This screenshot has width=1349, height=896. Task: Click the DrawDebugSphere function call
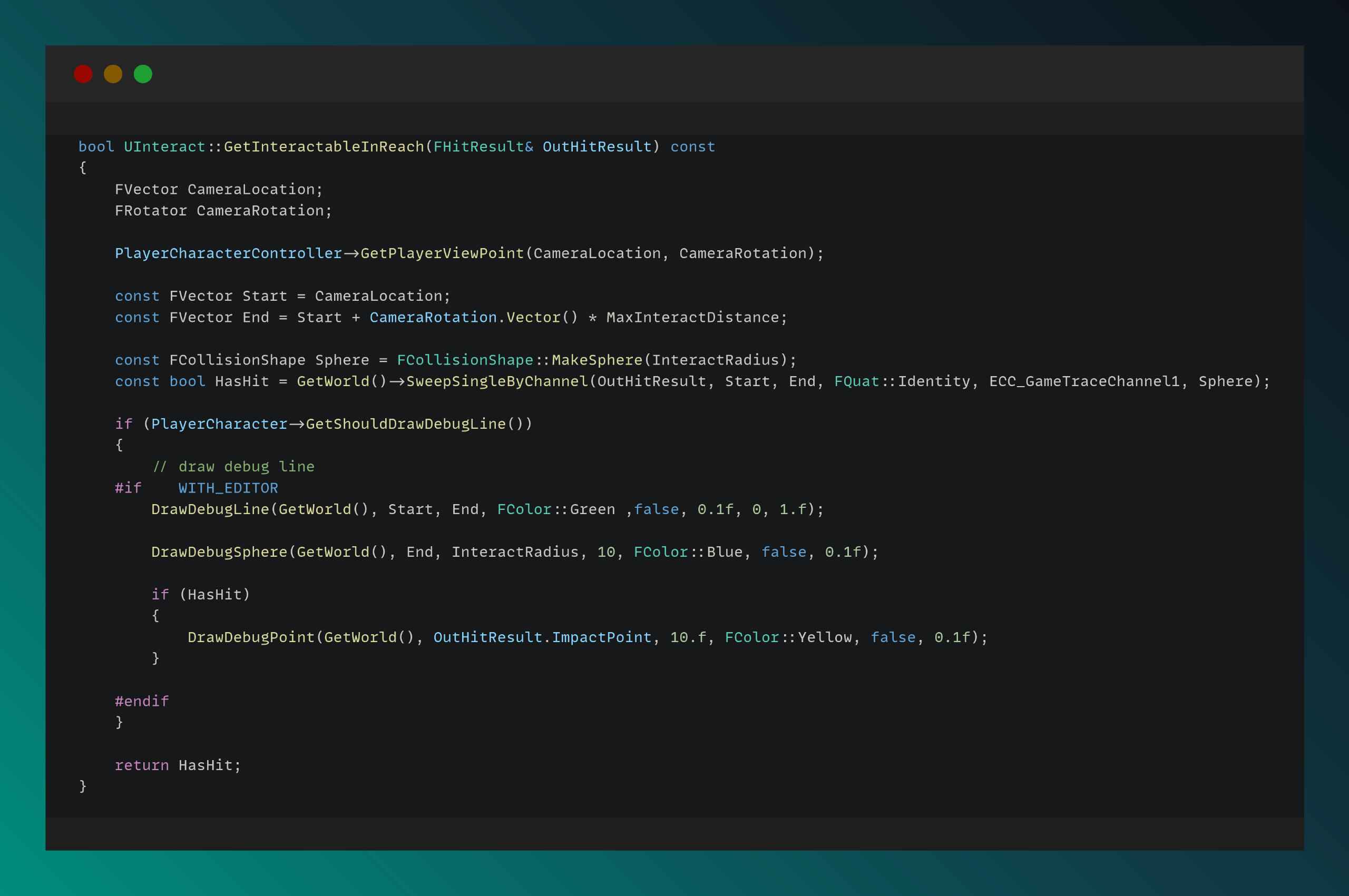coord(219,552)
